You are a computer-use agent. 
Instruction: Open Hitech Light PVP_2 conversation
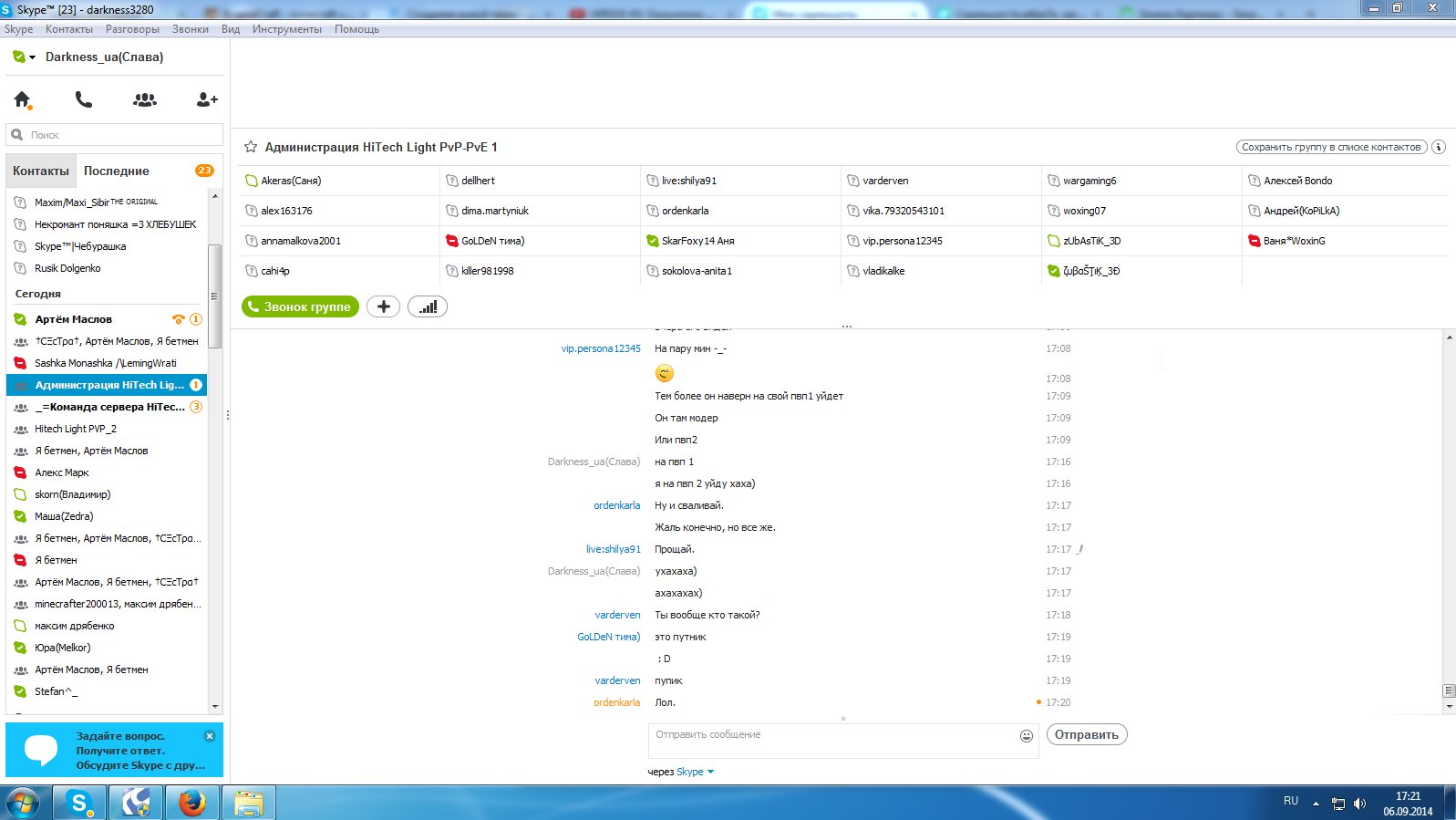(x=107, y=429)
